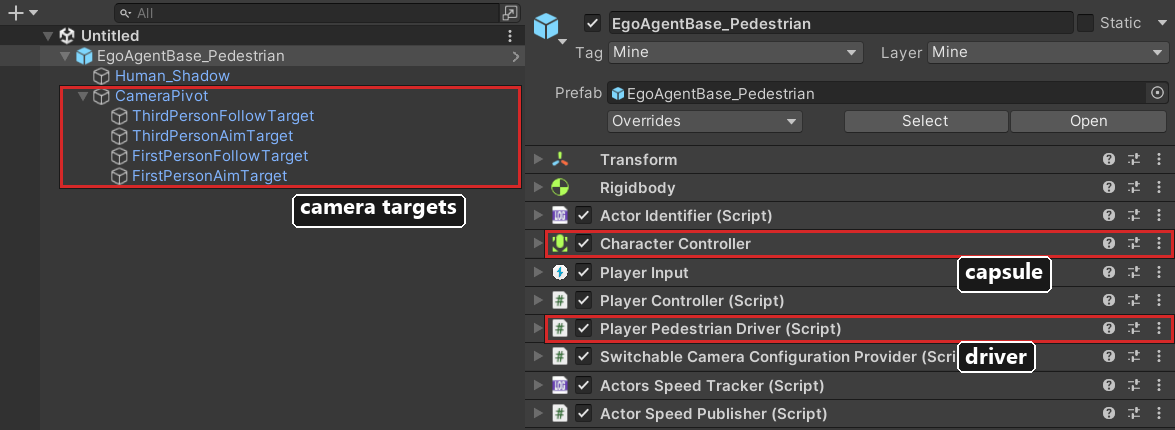1175x430 pixels.
Task: Disable the Actor Speed Publisher checkbox
Action: (x=584, y=413)
